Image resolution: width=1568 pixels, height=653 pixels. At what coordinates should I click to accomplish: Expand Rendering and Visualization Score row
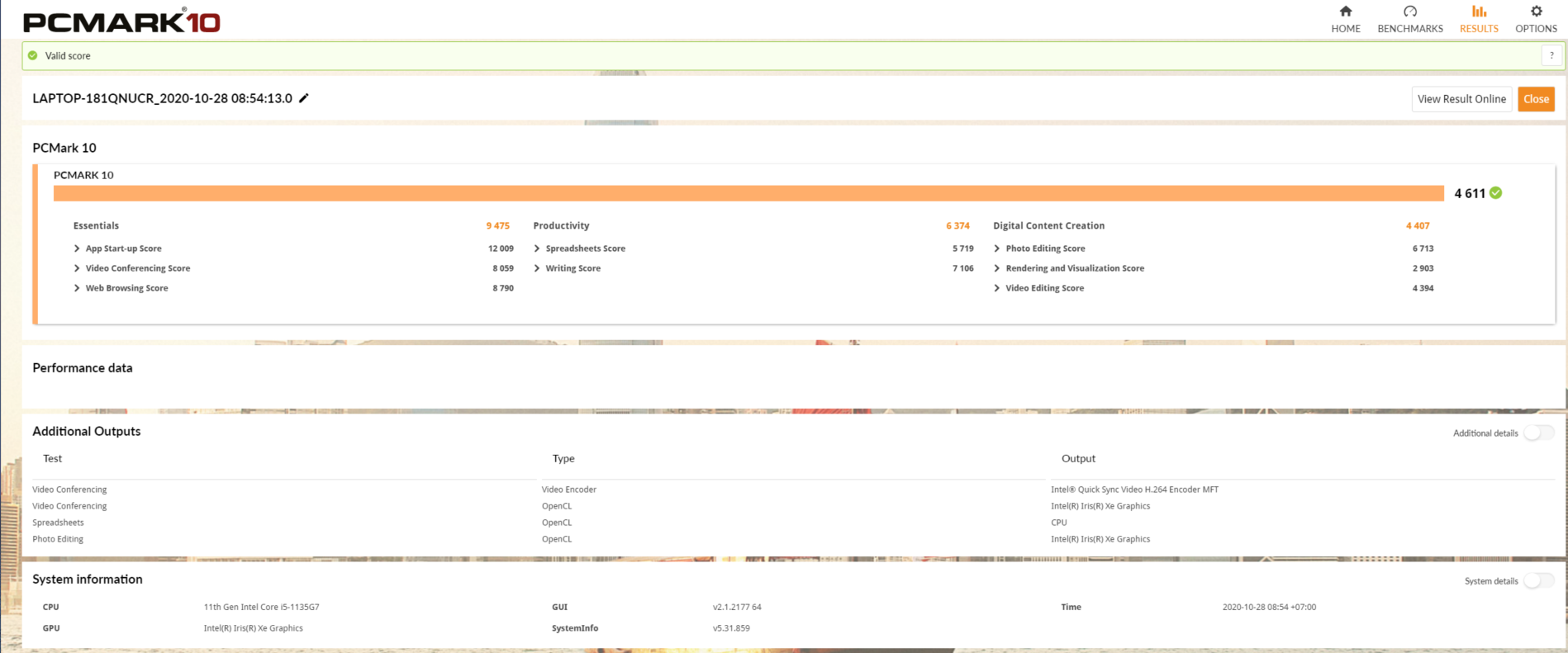tap(1214, 268)
